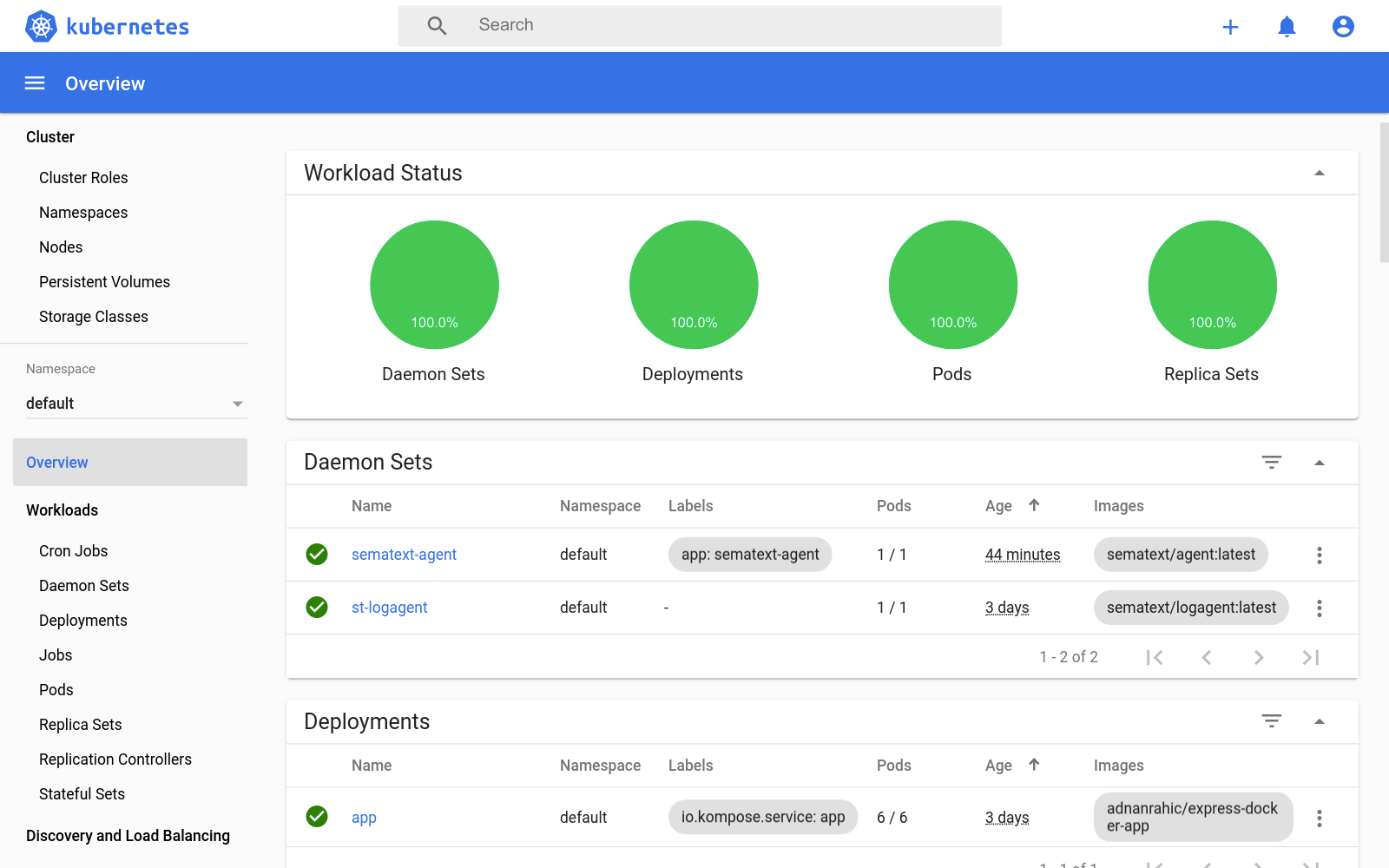
Task: Open the app deployment link
Action: tap(364, 818)
